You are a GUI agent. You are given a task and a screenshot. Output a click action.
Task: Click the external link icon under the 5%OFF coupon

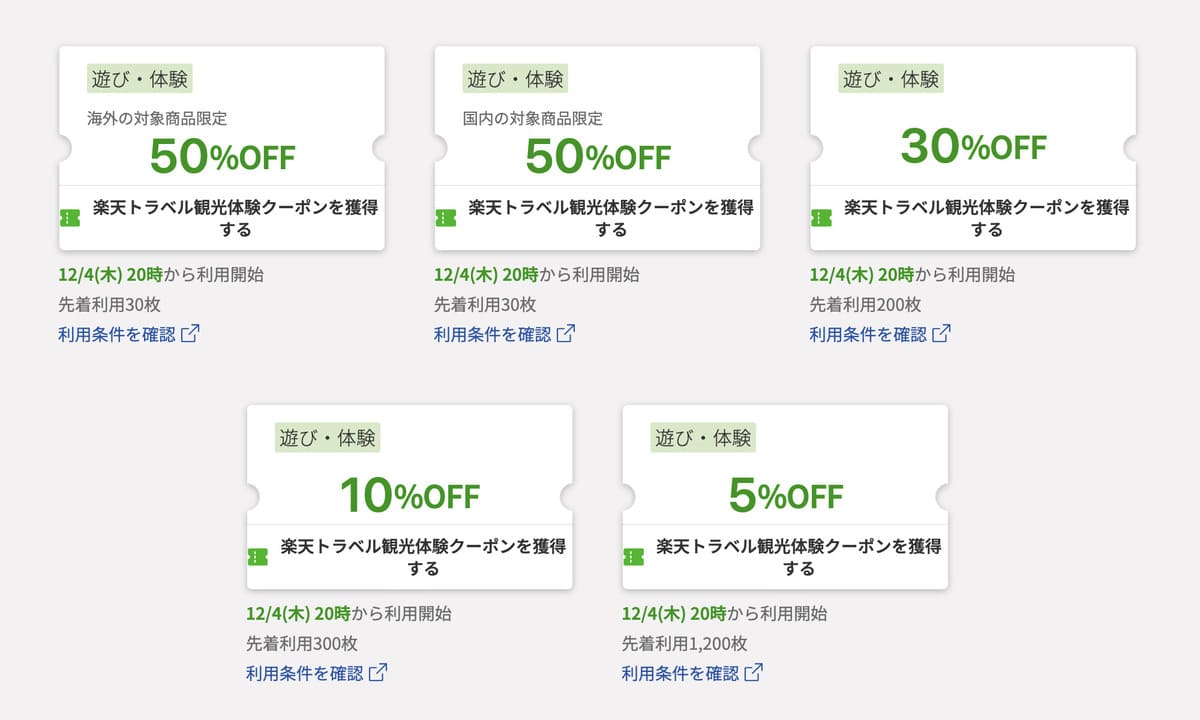(x=752, y=672)
